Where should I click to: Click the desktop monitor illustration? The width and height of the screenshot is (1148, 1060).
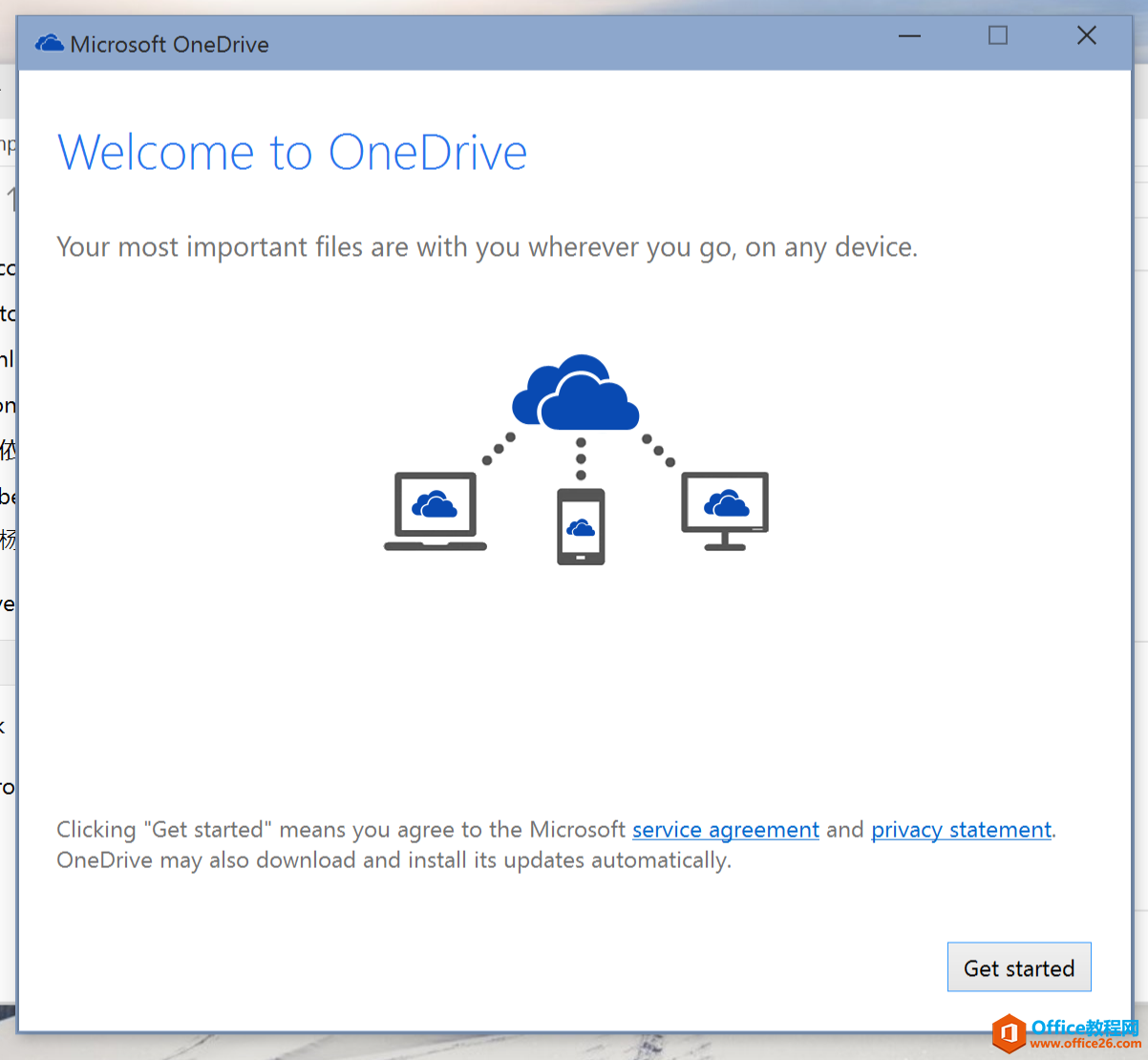tap(725, 512)
